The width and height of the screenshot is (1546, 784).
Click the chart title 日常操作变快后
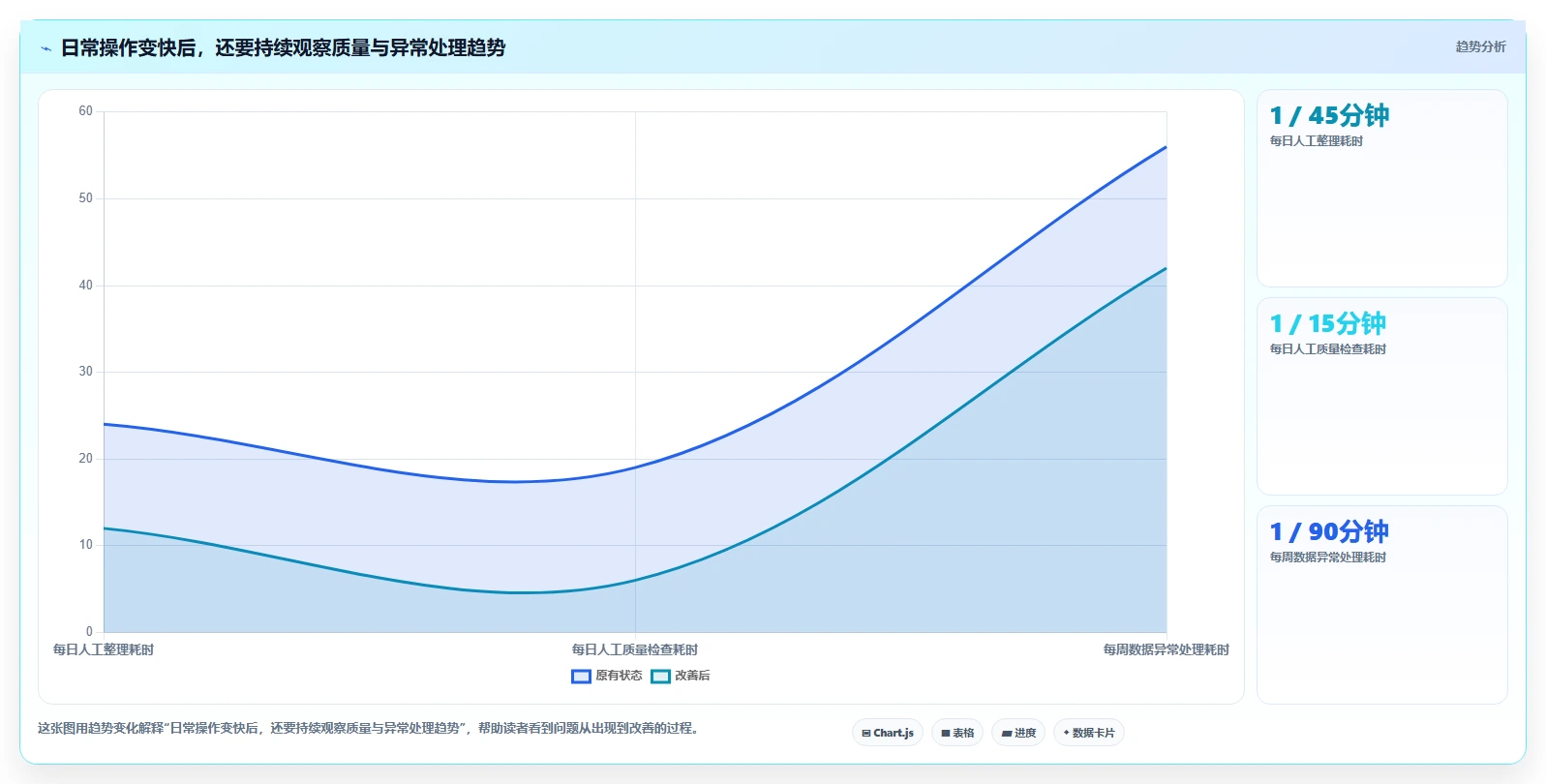pyautogui.click(x=128, y=48)
